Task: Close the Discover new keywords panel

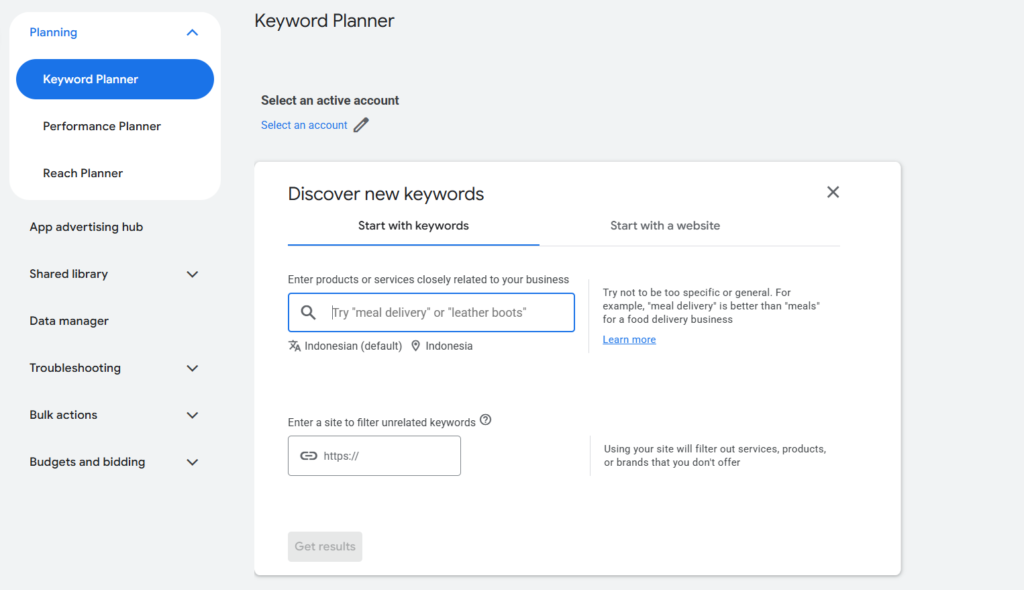Action: (x=833, y=192)
